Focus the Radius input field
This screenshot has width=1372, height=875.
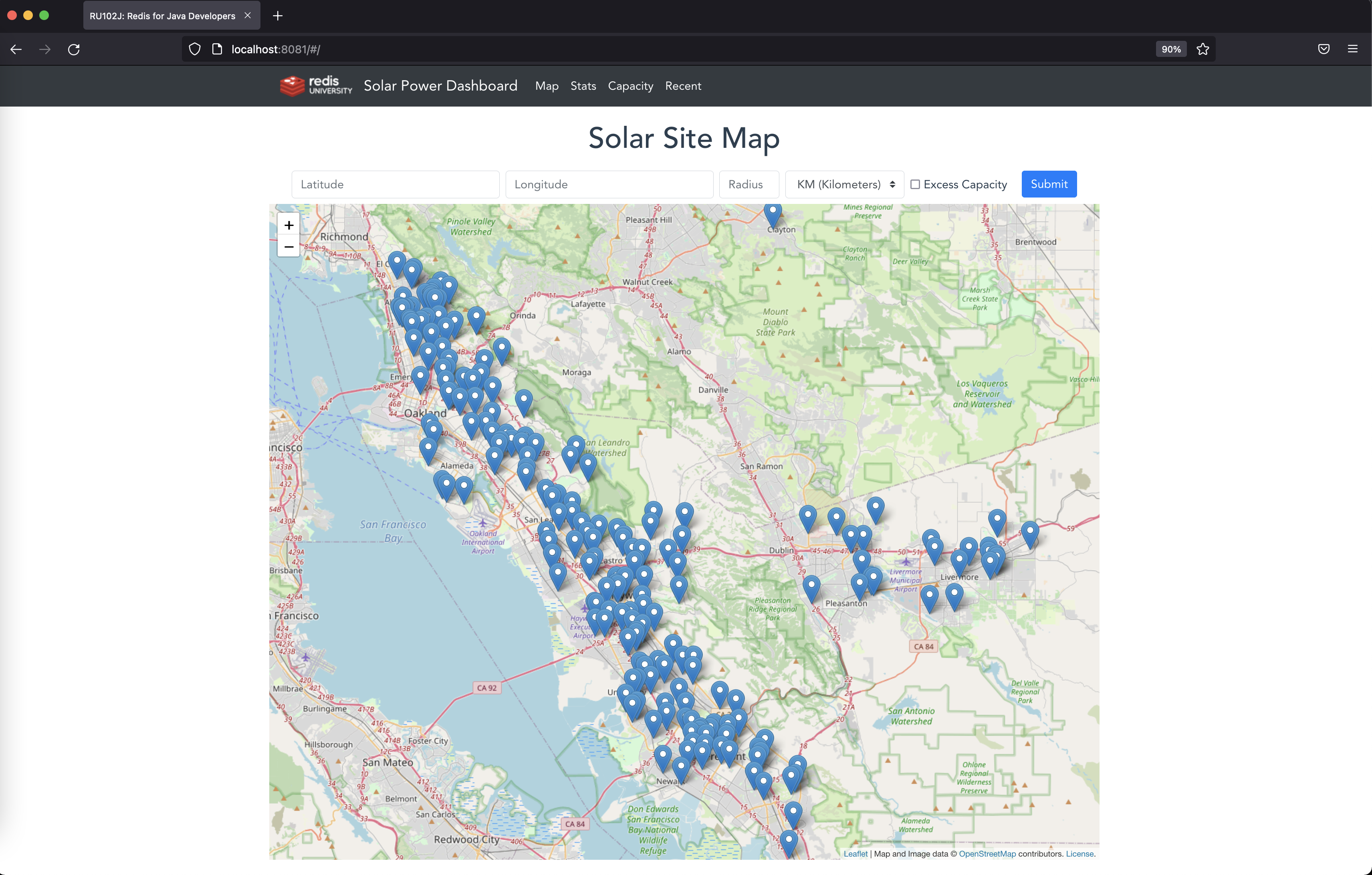coord(748,185)
